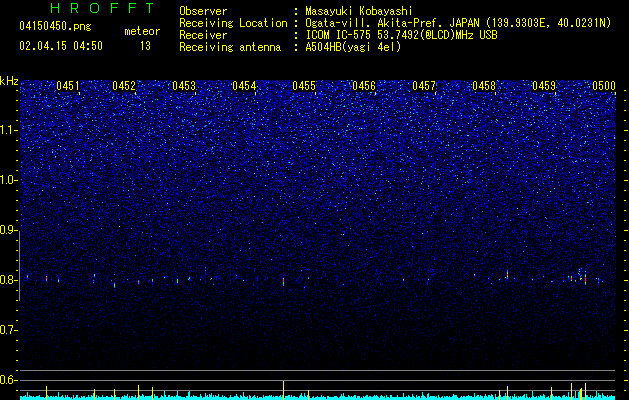Click the ICOM IC-575 receiver text
Screen dimensions: 629x400
[x=401, y=35]
